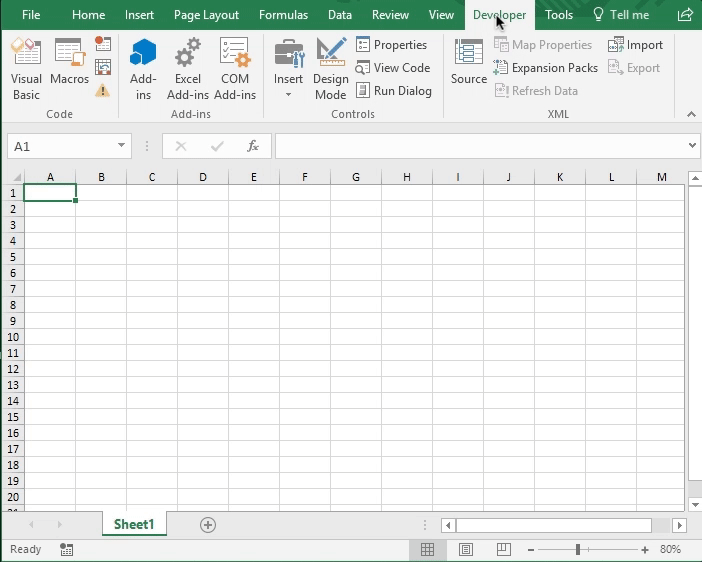Add a new sheet with plus button
Screen dimensions: 702x562
coord(208,525)
